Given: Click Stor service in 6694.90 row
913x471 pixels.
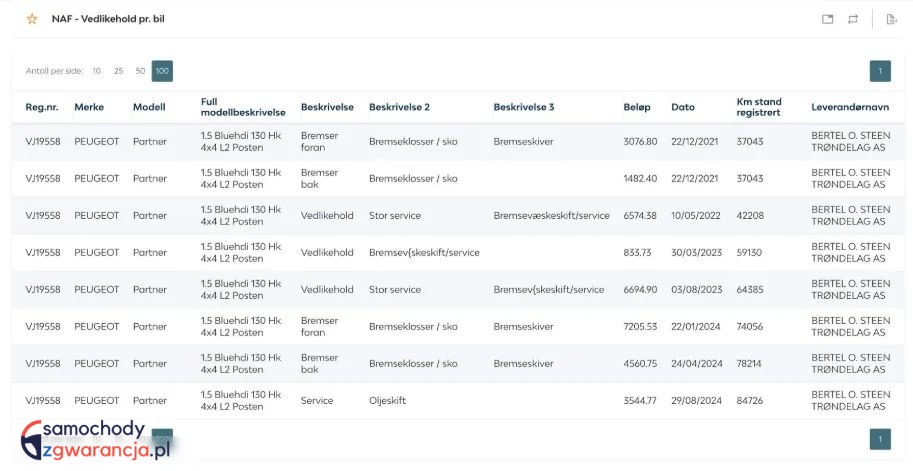Looking at the screenshot, I should click(395, 289).
